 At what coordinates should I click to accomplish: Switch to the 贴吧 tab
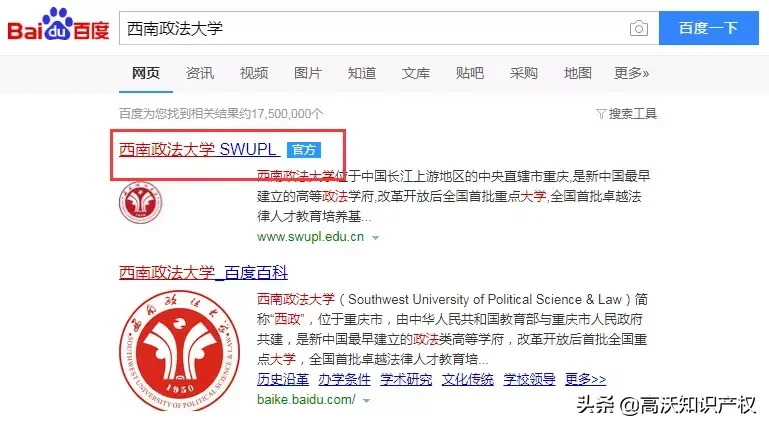(469, 73)
